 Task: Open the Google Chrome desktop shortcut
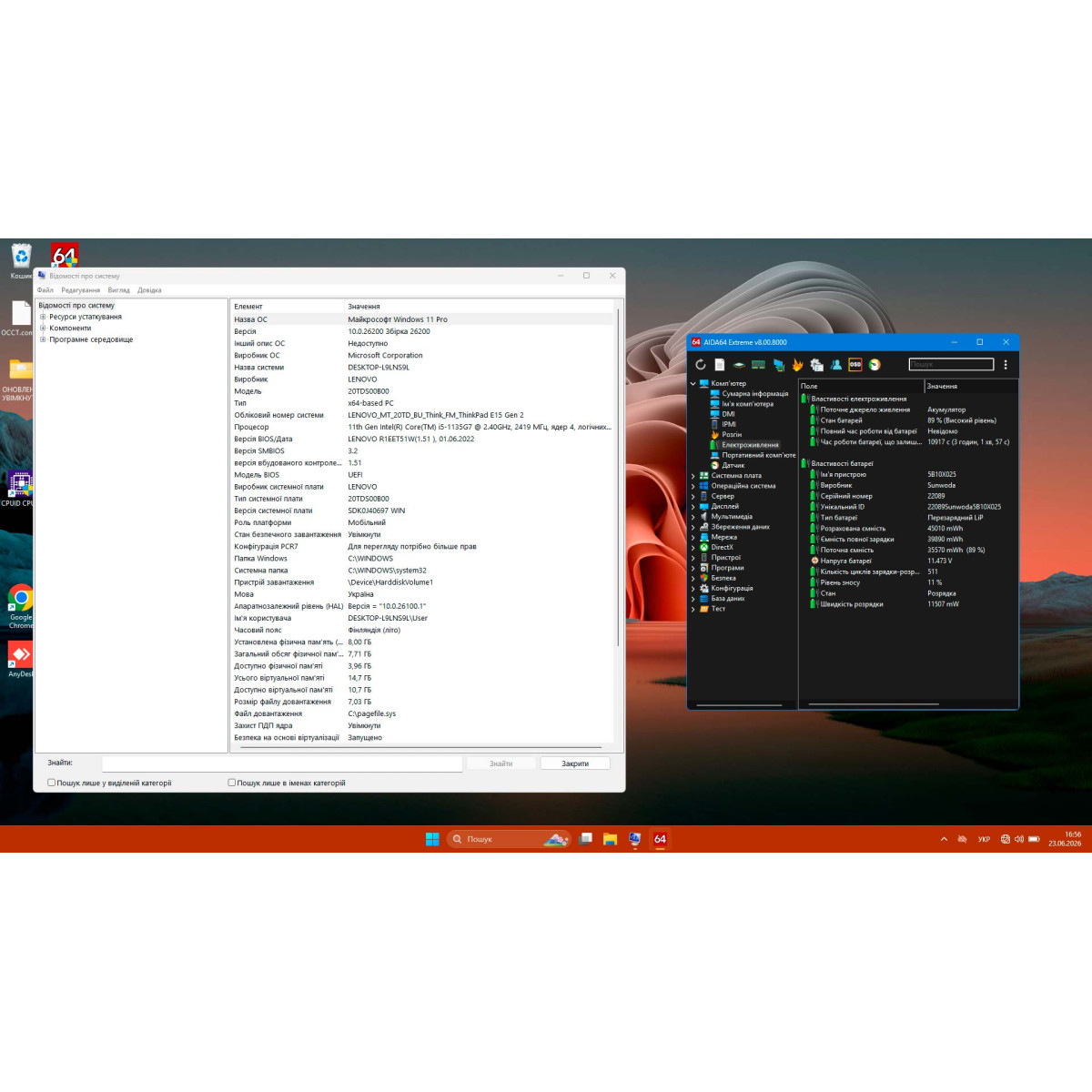point(20,607)
